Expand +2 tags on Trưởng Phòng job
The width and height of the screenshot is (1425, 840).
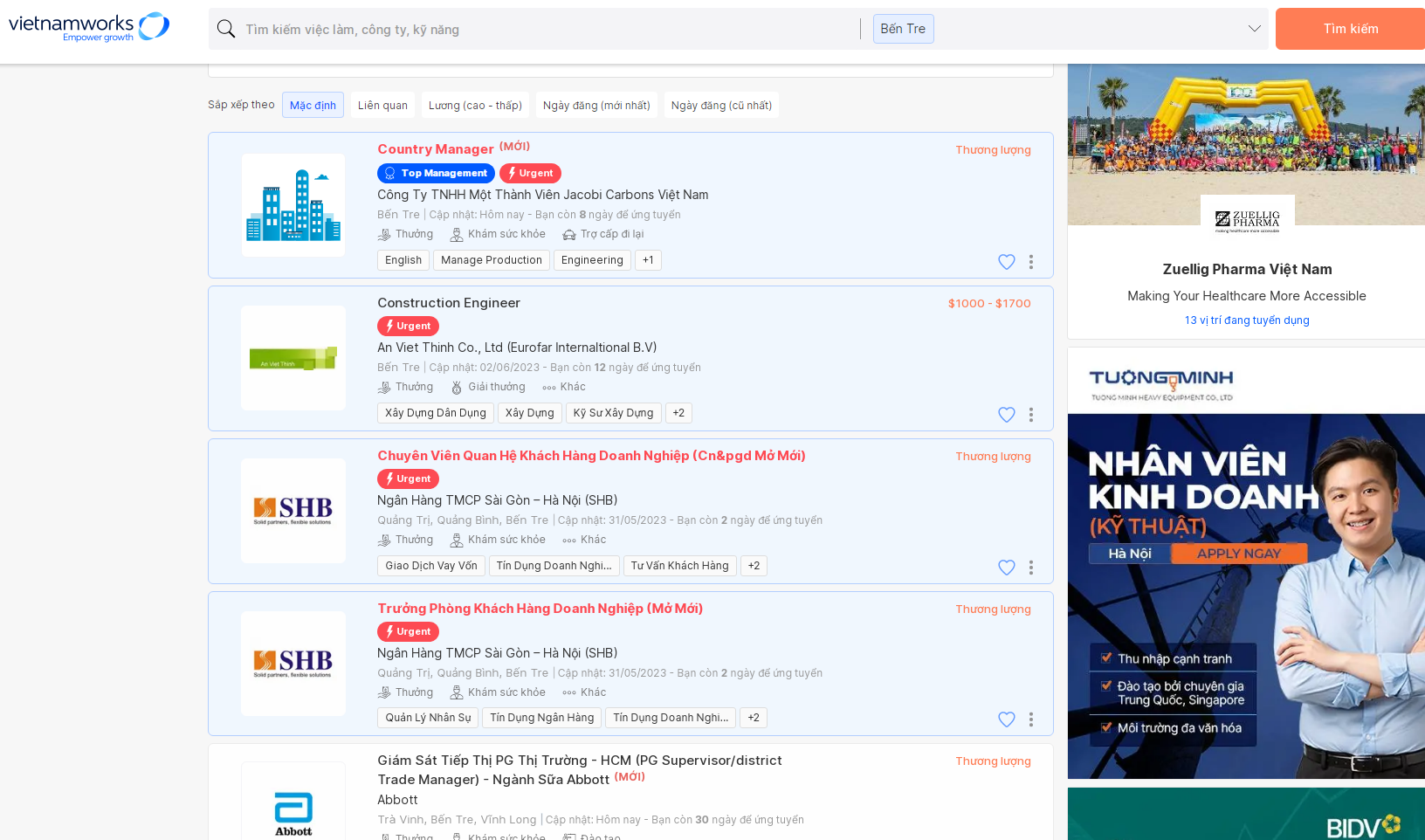pyautogui.click(x=754, y=718)
